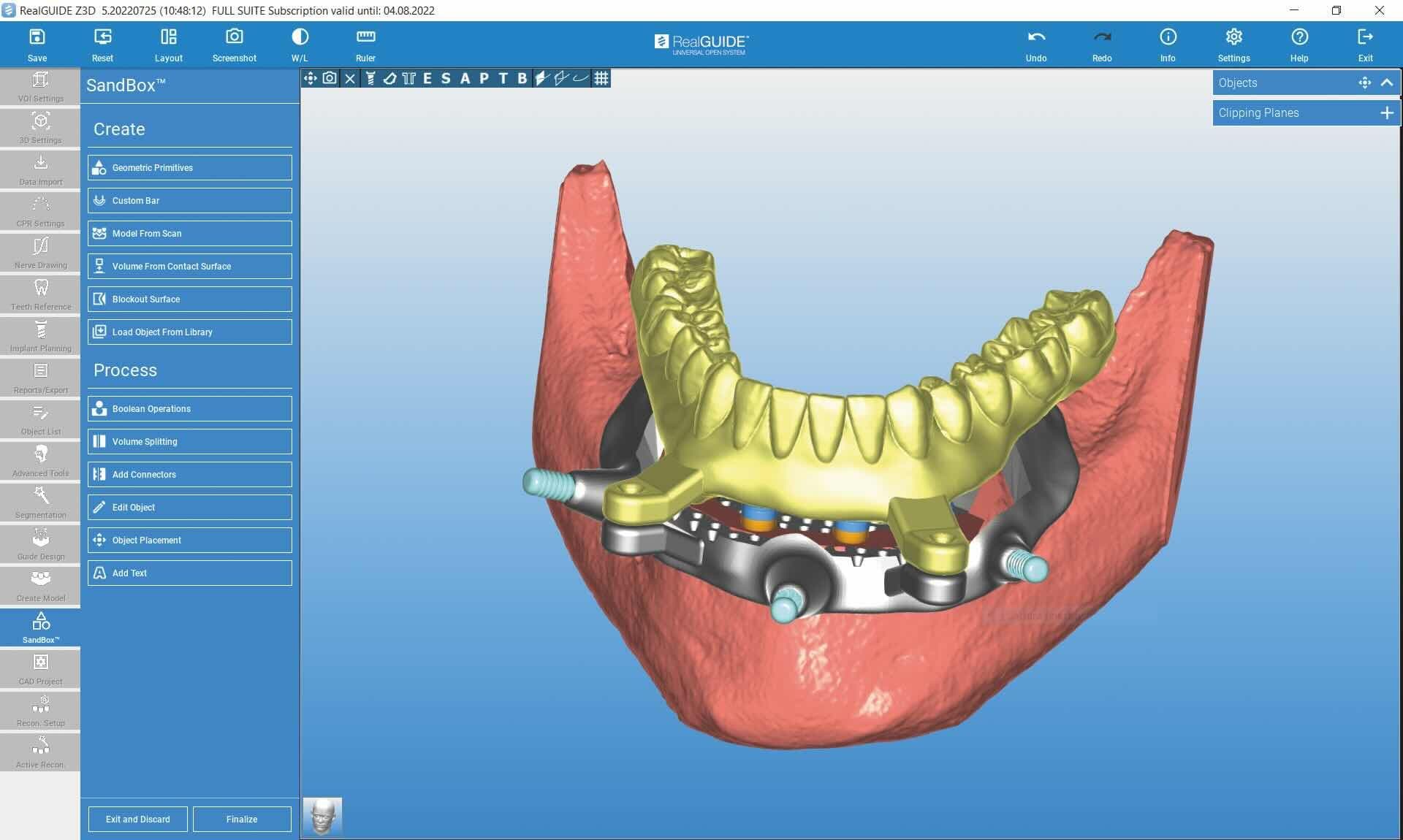The height and width of the screenshot is (840, 1403).
Task: Take a screenshot with the top toolbar Screenshot button
Action: coord(234,45)
